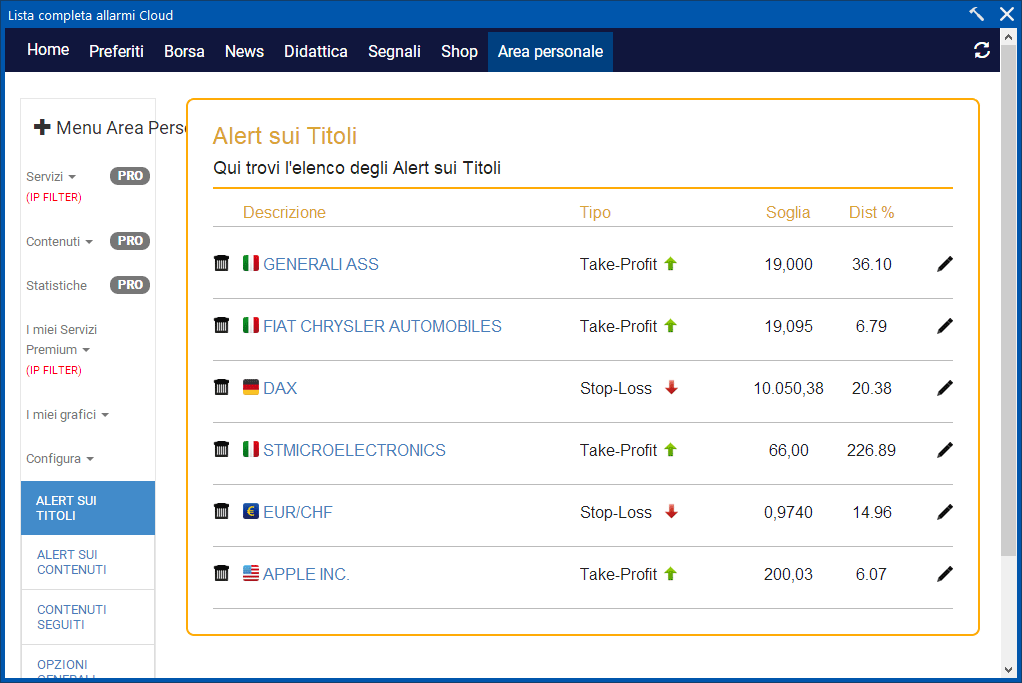Screen dimensions: 1022x683
Task: Delete the GENERALI ASS alert with trash icon
Action: (x=222, y=263)
